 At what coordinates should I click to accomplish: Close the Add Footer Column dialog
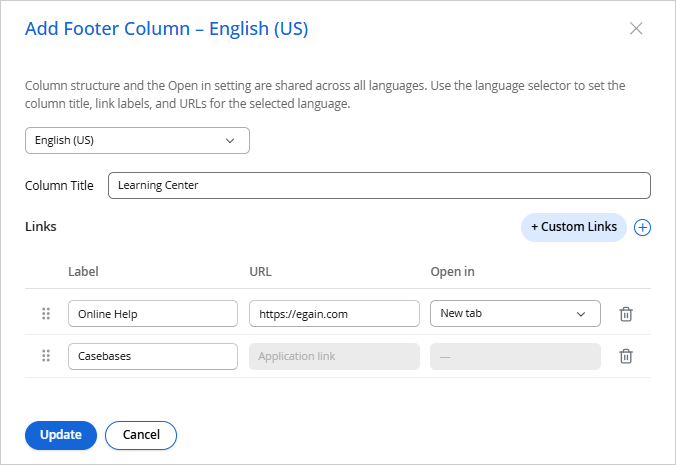coord(636,28)
